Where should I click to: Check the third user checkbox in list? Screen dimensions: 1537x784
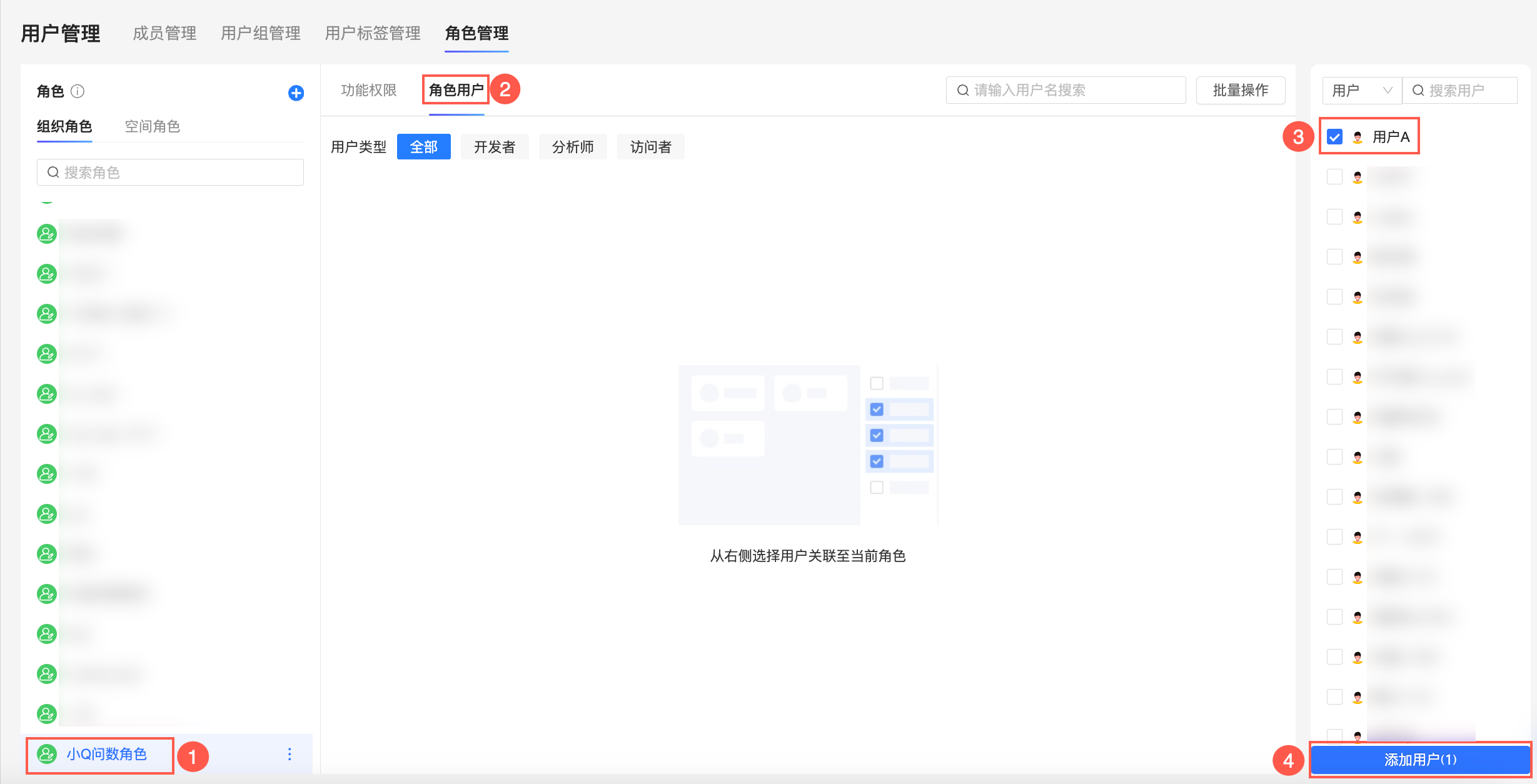[1334, 217]
